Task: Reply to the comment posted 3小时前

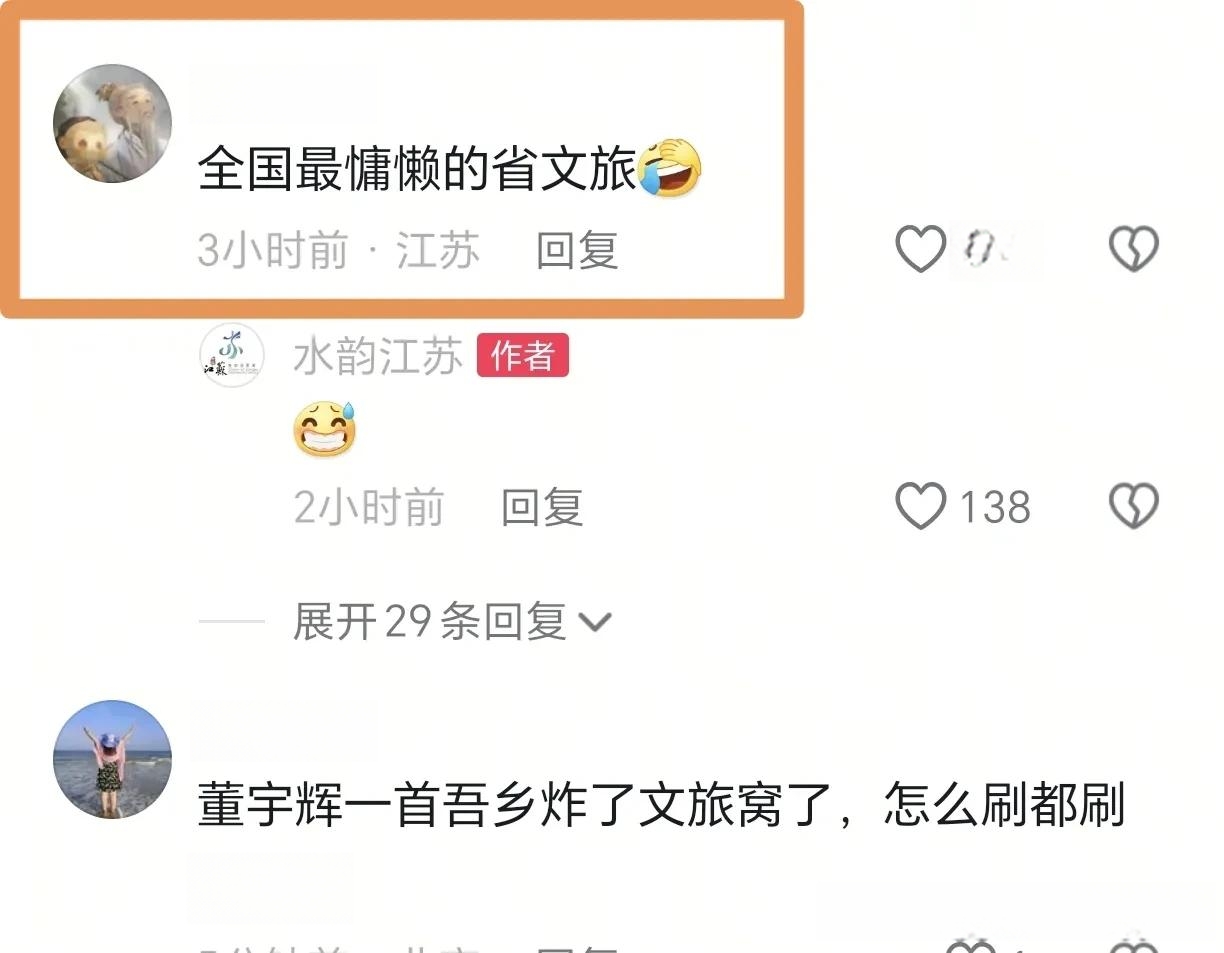Action: (577, 250)
